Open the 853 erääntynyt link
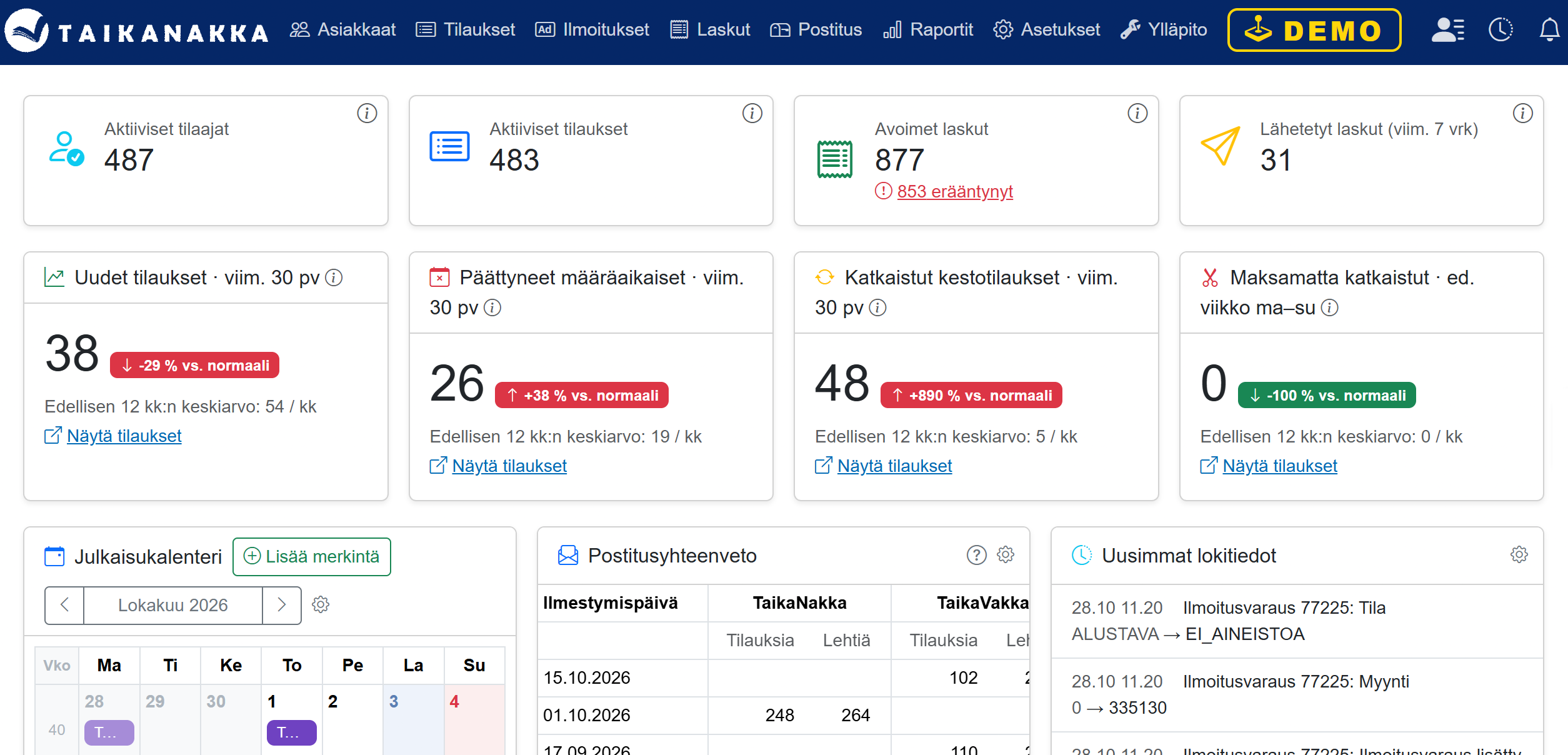The height and width of the screenshot is (755, 1568). (x=955, y=191)
